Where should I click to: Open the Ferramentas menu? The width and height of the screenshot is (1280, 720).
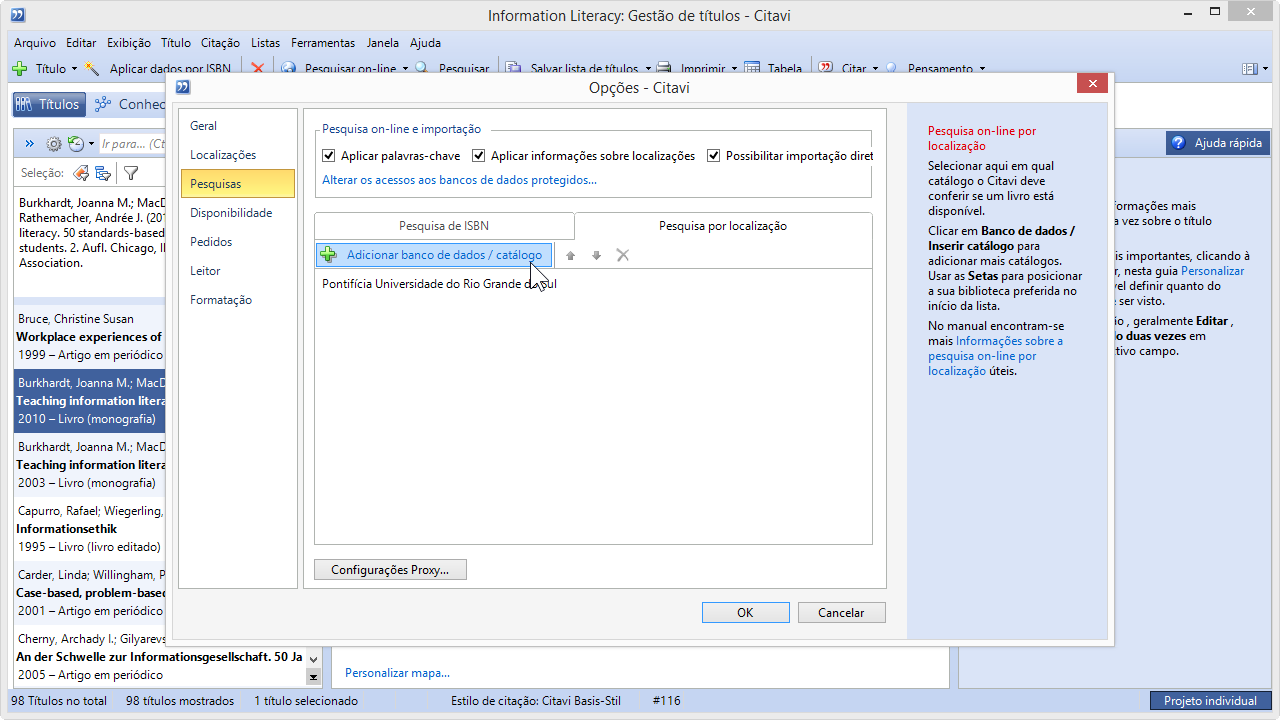pyautogui.click(x=323, y=43)
